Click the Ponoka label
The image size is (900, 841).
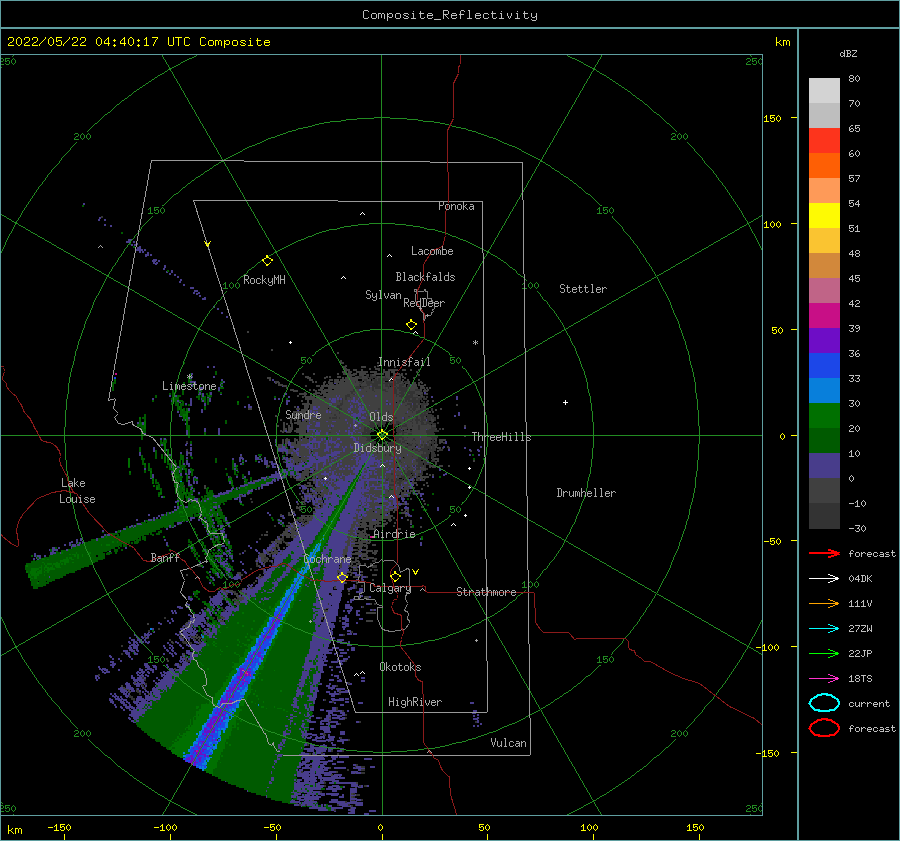pos(456,206)
